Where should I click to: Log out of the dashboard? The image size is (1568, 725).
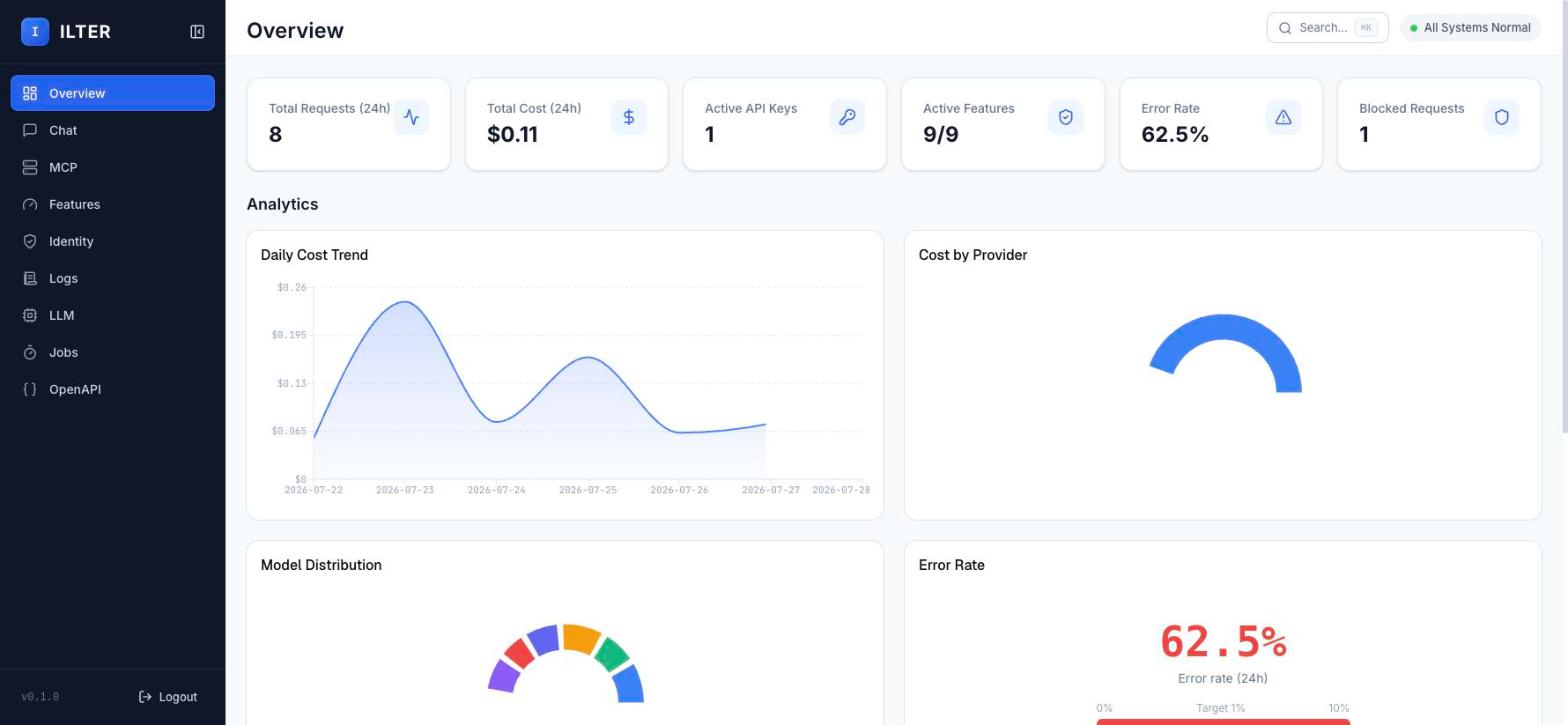[168, 697]
